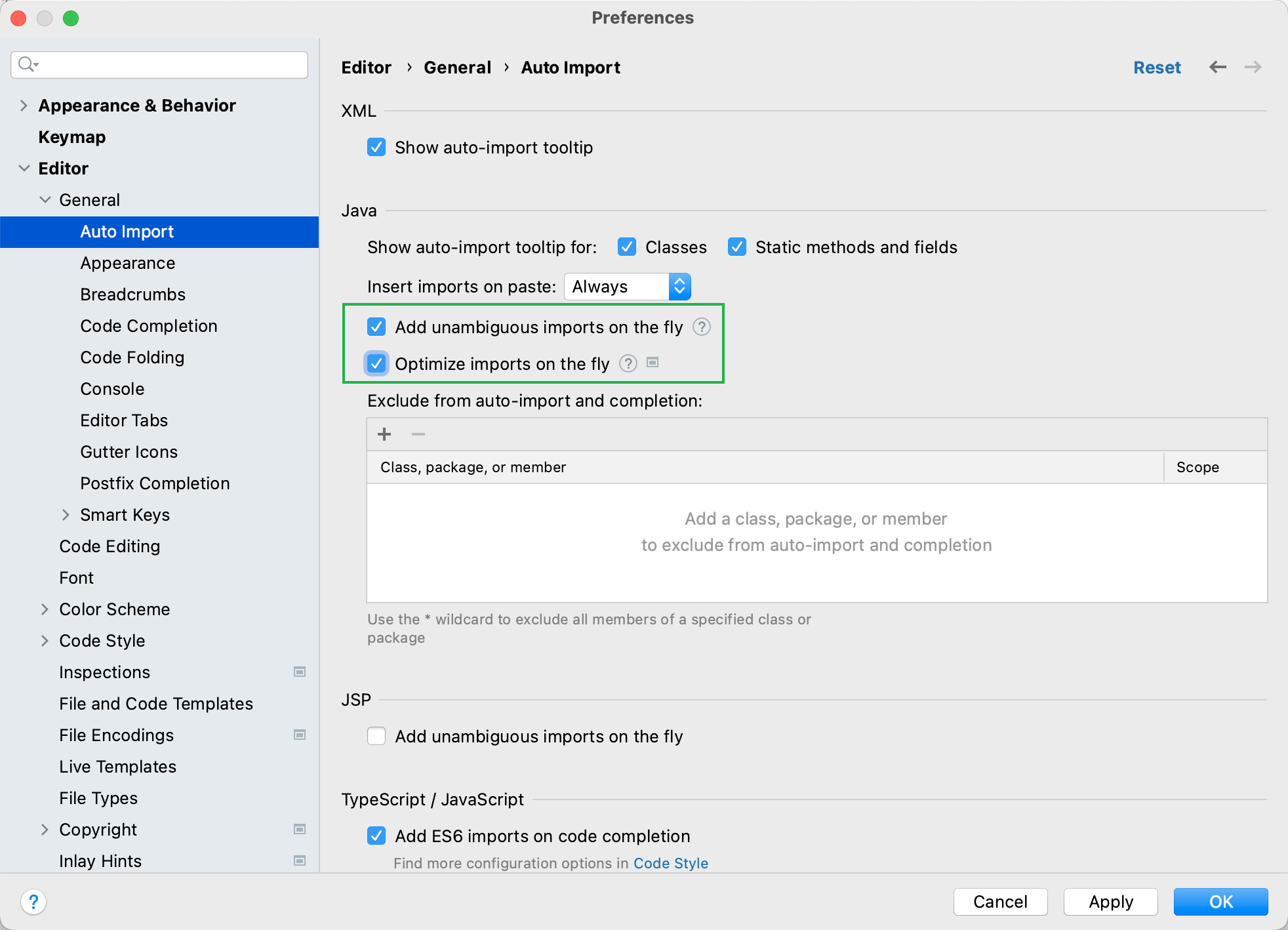Click the plus icon to add exclusion
This screenshot has width=1288, height=930.
pyautogui.click(x=384, y=434)
